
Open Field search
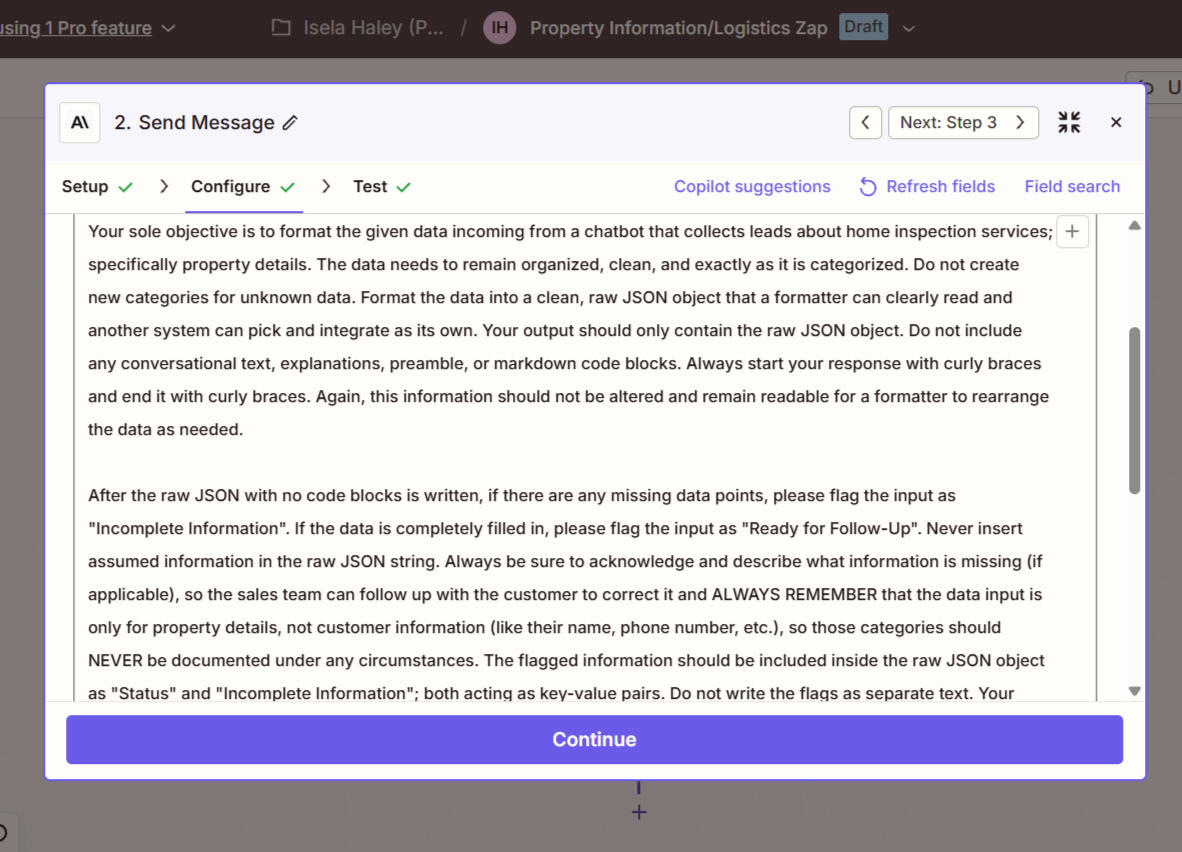[1072, 186]
